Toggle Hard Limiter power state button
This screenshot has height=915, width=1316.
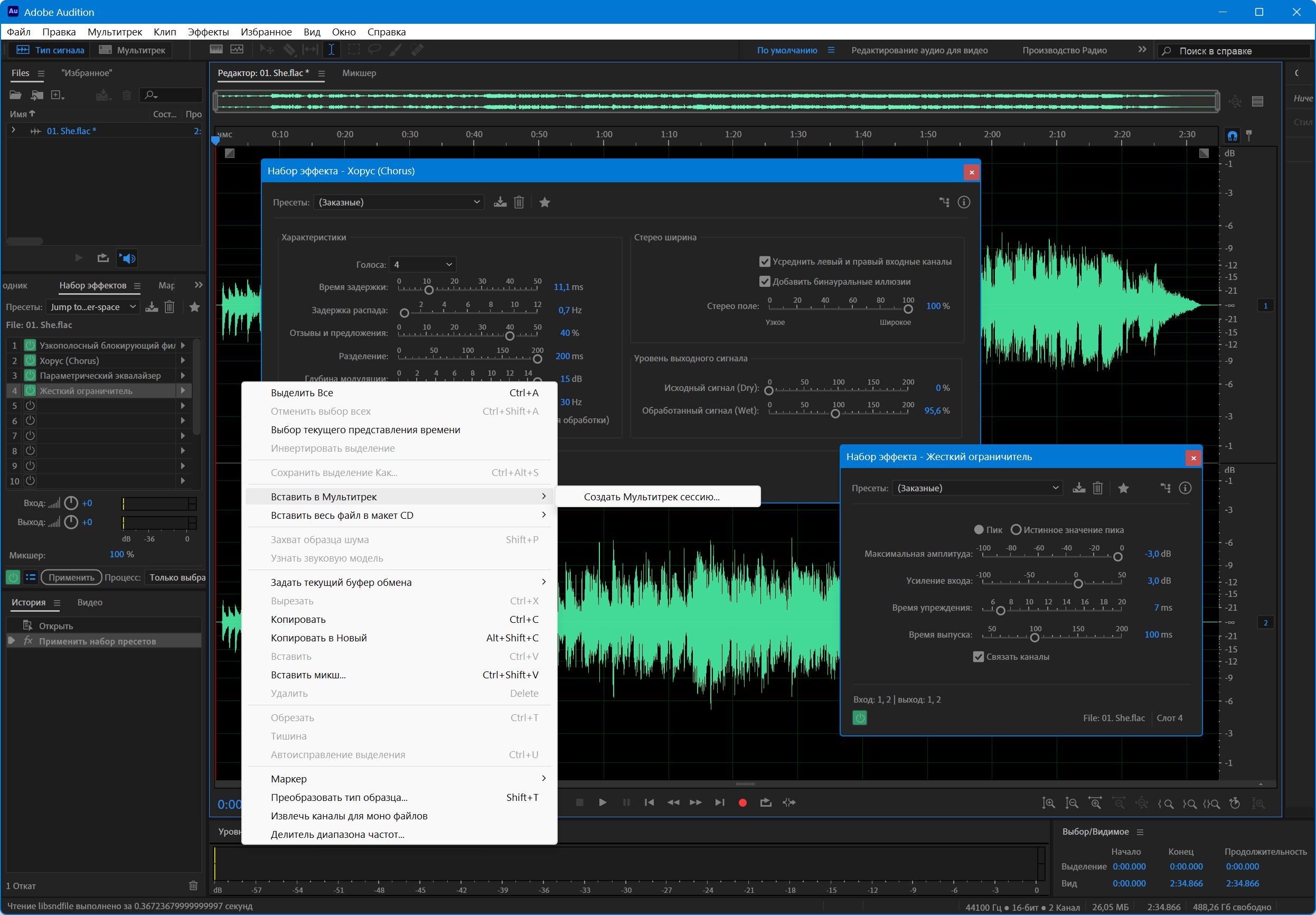[x=859, y=718]
